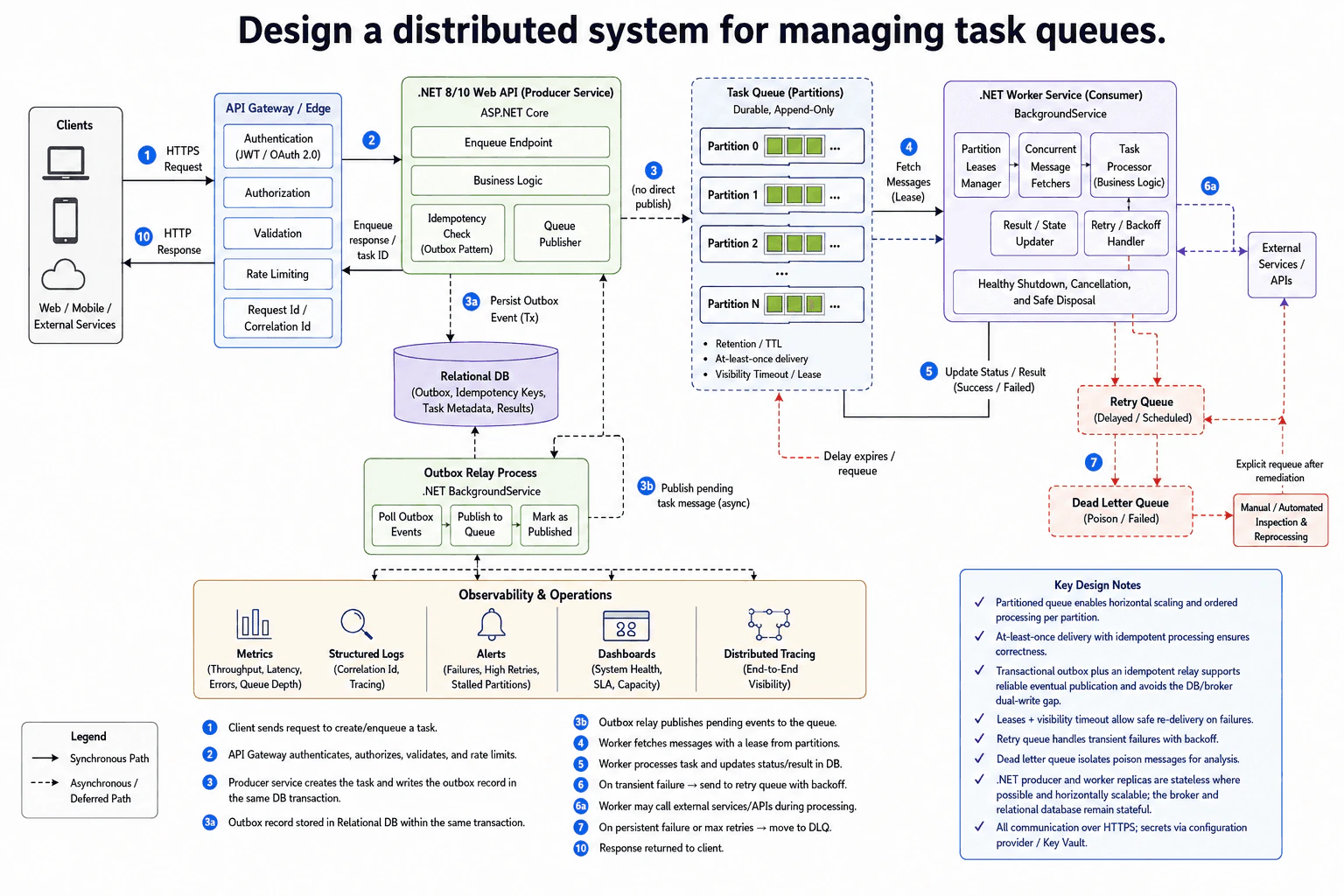This screenshot has width=1344, height=896.
Task: Click the Outbox Relay Process heading
Action: 480,472
